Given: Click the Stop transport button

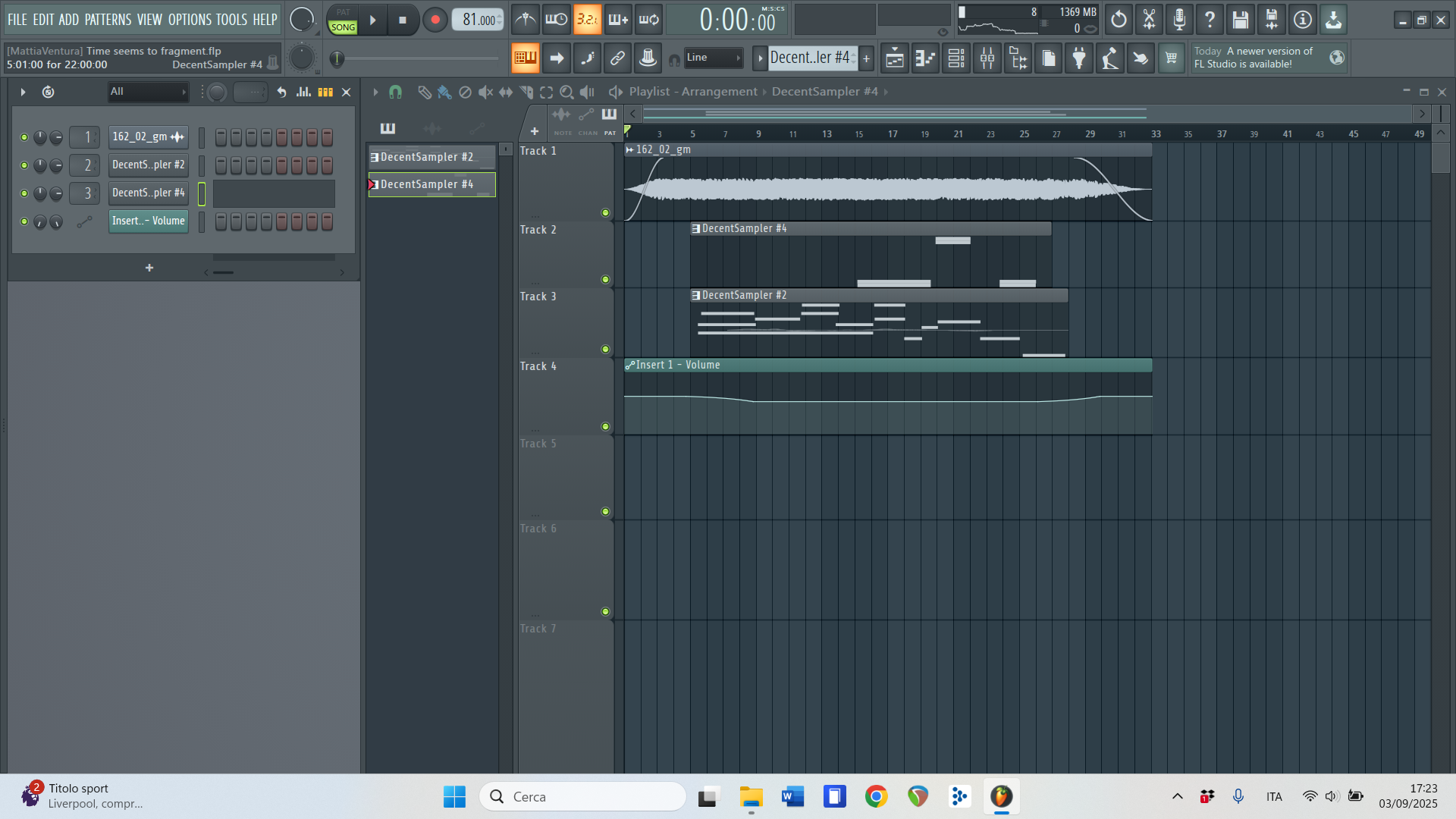Looking at the screenshot, I should coord(403,20).
